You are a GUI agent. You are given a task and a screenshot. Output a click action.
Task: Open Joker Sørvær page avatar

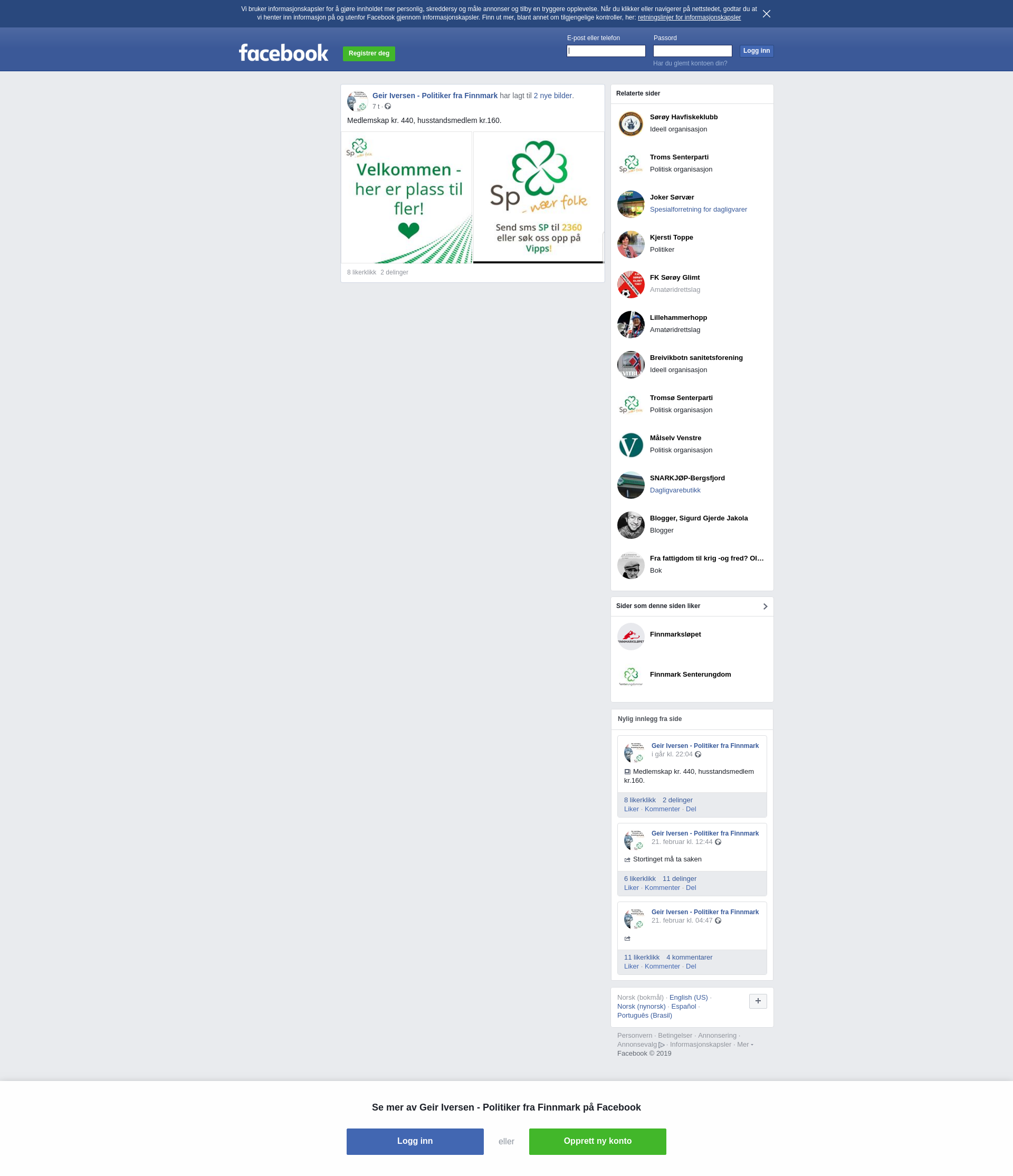click(630, 204)
